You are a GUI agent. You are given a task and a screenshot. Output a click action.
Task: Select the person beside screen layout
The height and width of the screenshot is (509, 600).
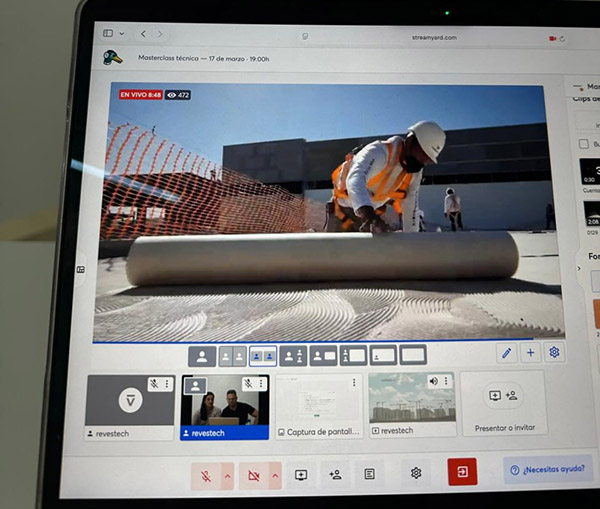point(323,356)
